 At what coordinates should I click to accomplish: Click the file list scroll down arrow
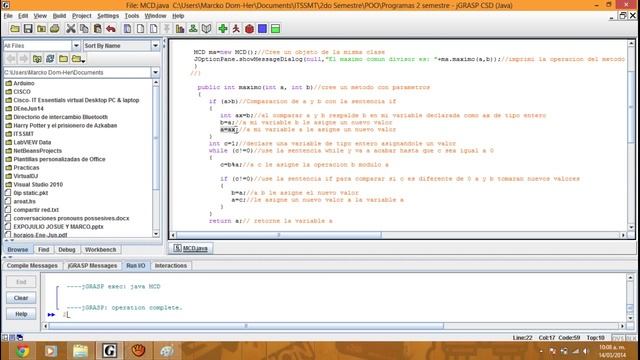coord(156,234)
